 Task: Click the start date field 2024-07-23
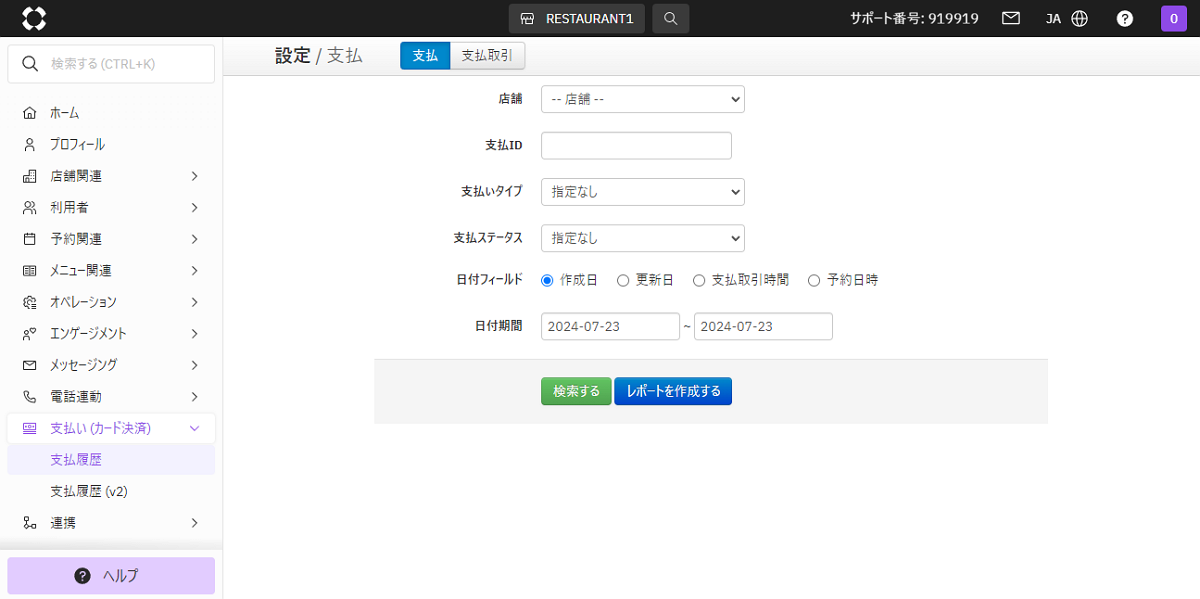(x=610, y=327)
